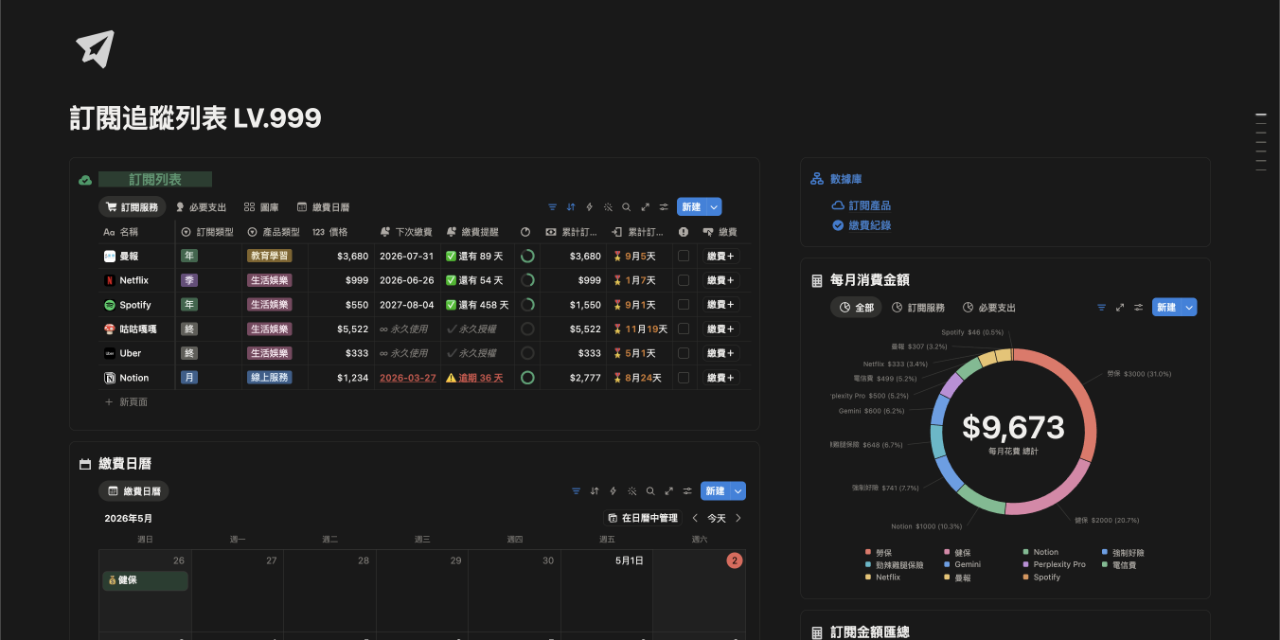The image size is (1280, 640).
Task: Open automations lightning in 訂閱列表 toolbar
Action: click(x=589, y=207)
